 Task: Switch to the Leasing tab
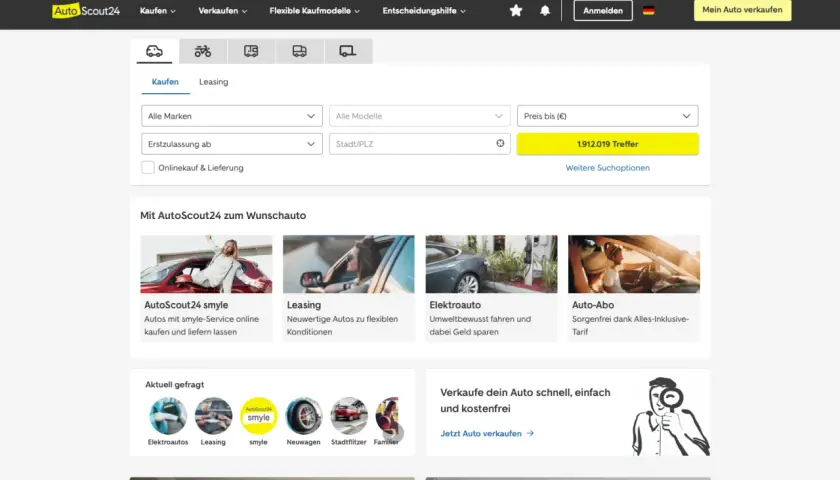tap(214, 82)
